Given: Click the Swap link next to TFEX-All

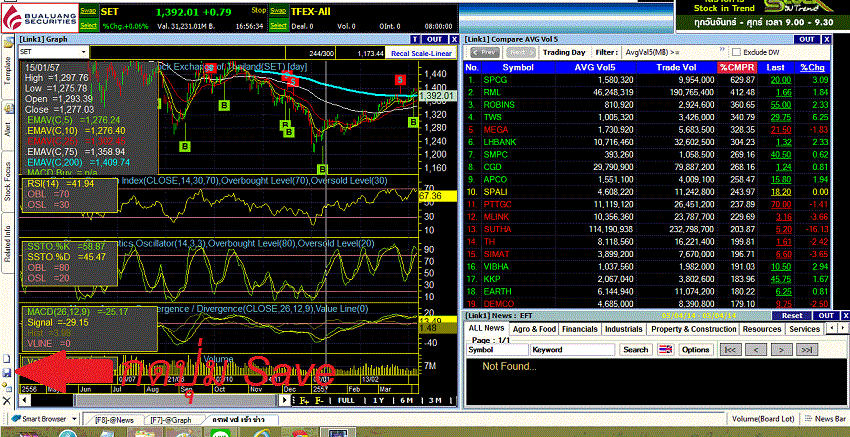Looking at the screenshot, I should coord(278,10).
